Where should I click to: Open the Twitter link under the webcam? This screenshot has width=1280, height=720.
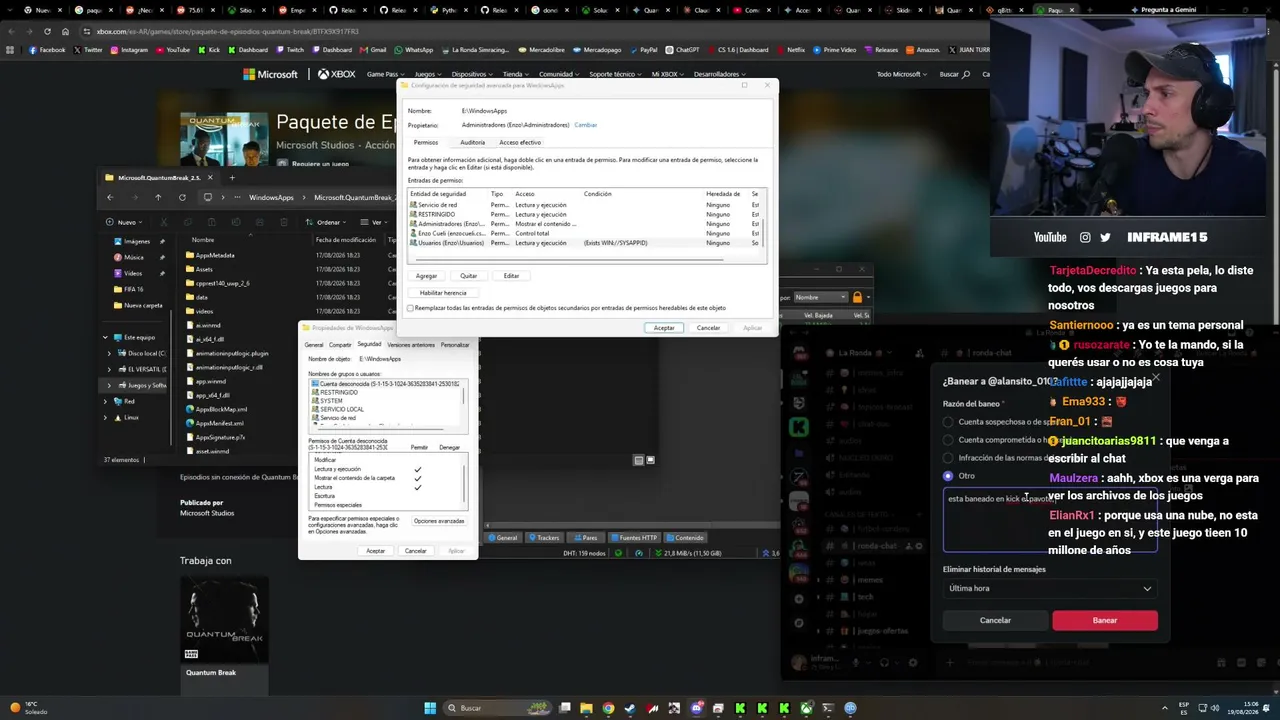[x=1105, y=237]
